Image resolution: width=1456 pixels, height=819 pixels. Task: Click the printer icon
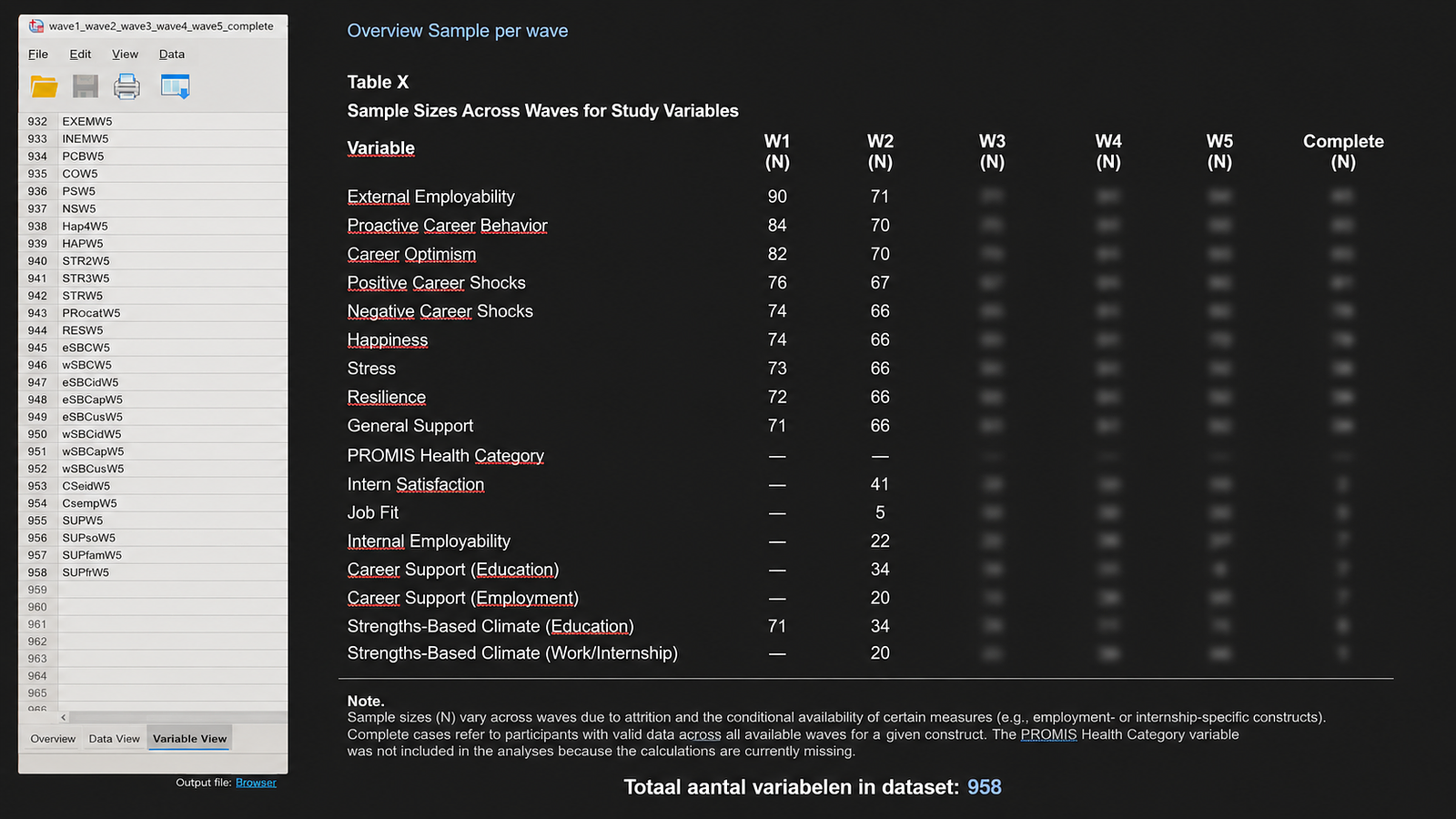click(126, 86)
